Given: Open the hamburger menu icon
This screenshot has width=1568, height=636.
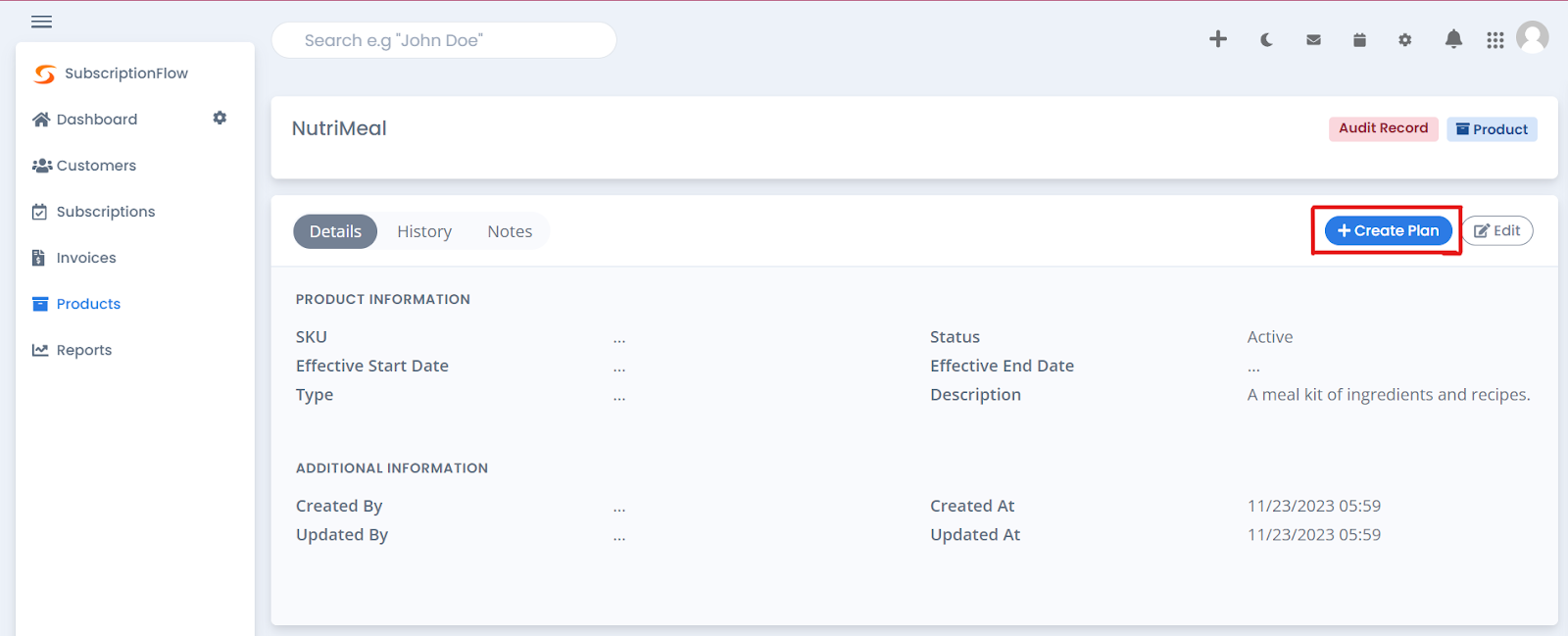Looking at the screenshot, I should click(x=41, y=22).
